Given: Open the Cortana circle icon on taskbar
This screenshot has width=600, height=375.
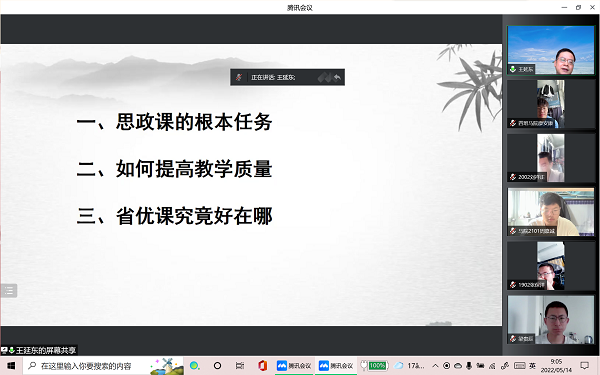Looking at the screenshot, I should [217, 366].
